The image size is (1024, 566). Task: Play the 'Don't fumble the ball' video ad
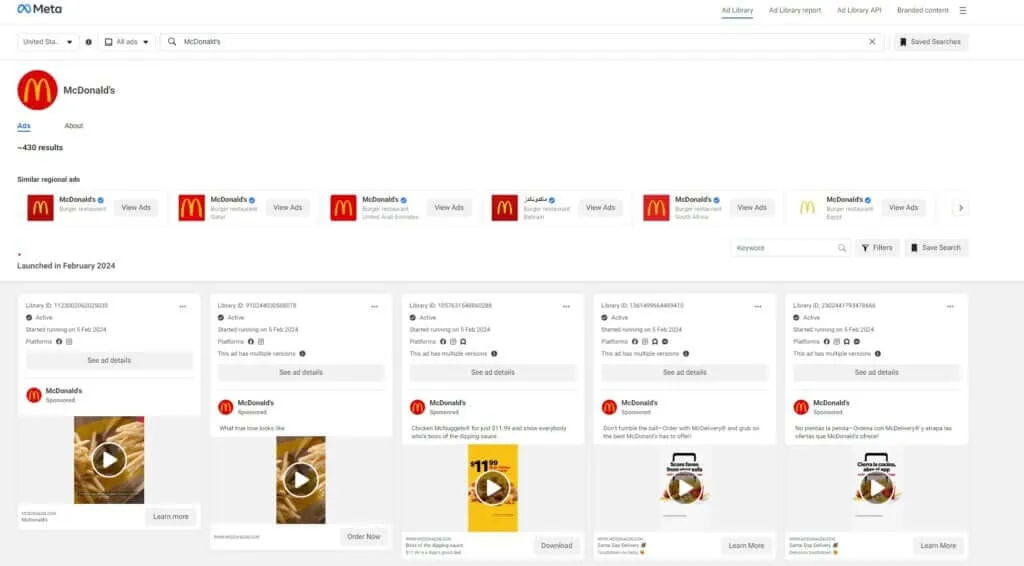[x=684, y=487]
